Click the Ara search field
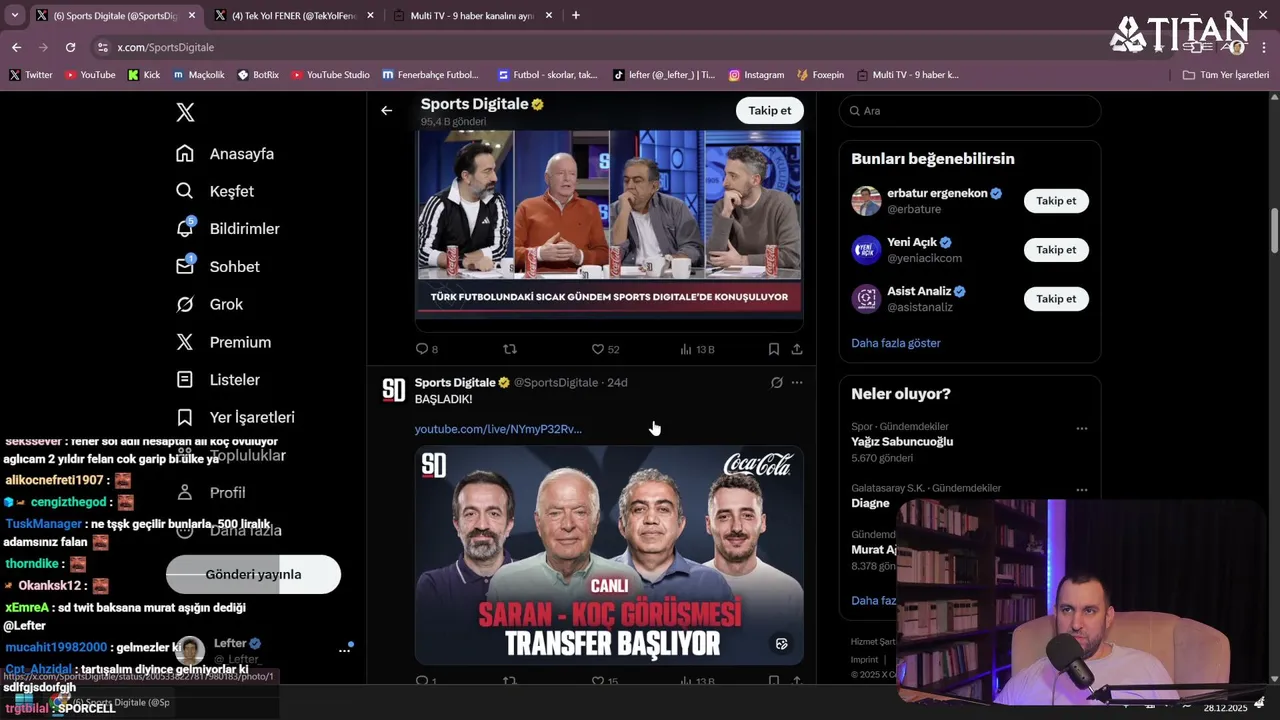The image size is (1280, 720). click(970, 111)
